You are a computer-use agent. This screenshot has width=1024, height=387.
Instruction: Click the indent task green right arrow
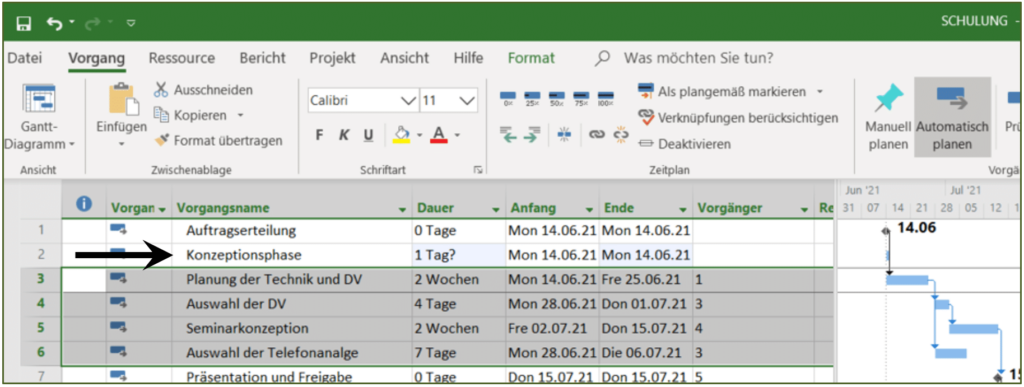coord(532,134)
